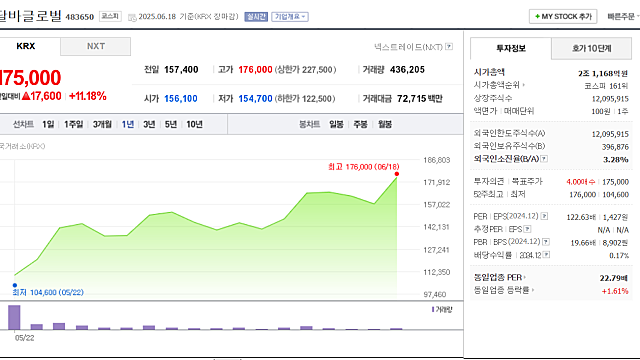Expand the 기업개요 dropdown

(x=290, y=17)
